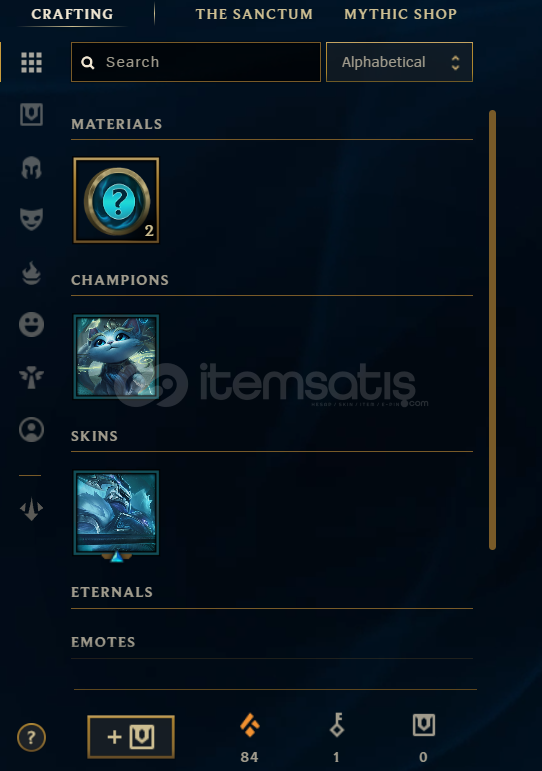Filter loot by skins mask icon
Screen dimensions: 542x771
point(31,219)
